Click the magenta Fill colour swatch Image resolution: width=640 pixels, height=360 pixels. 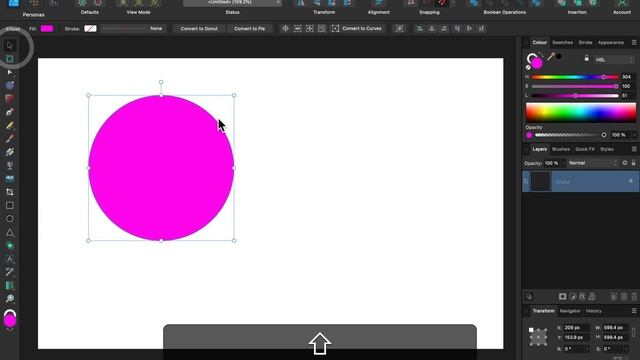(x=47, y=29)
